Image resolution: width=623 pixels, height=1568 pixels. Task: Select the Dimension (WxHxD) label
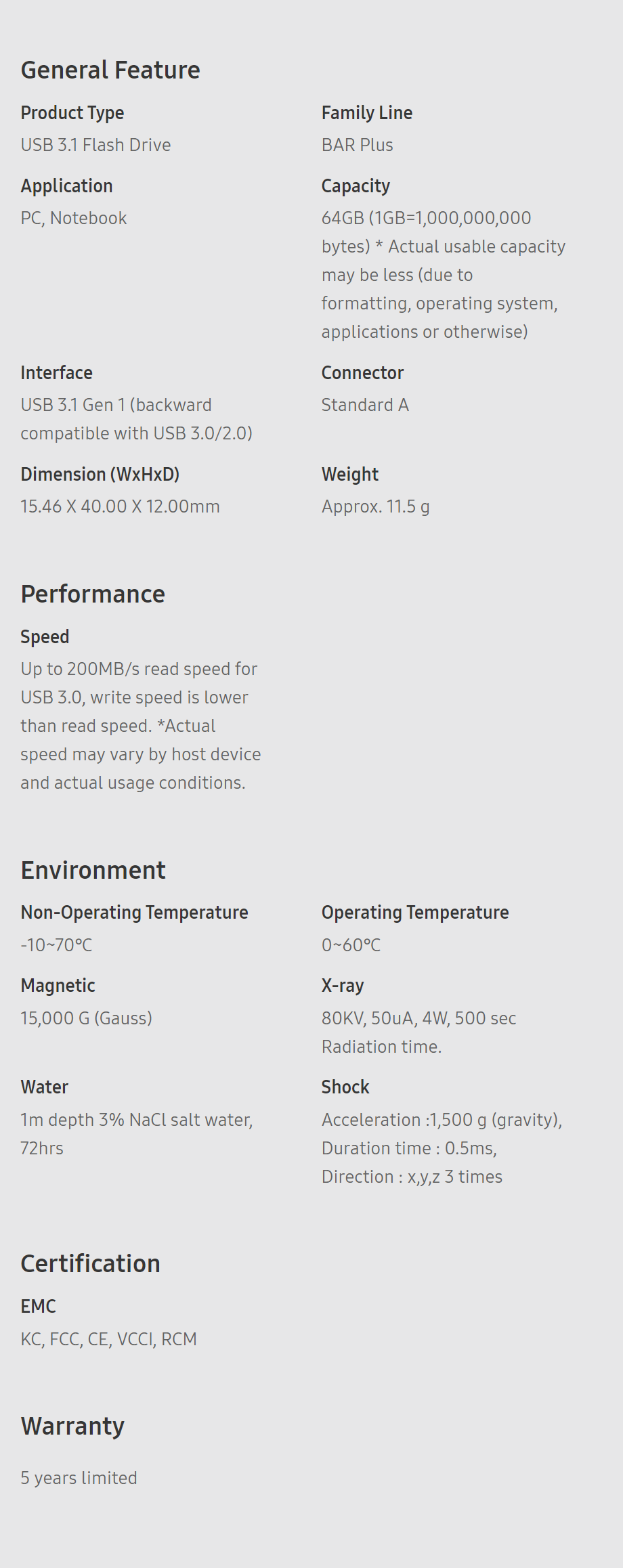point(100,475)
